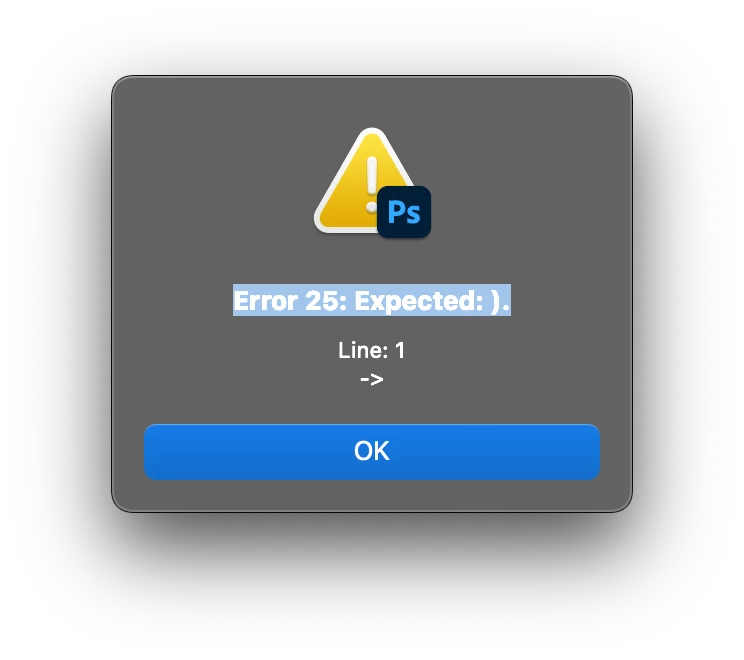Click the top tip of the warning triangle
This screenshot has height=660, width=744.
click(x=372, y=132)
